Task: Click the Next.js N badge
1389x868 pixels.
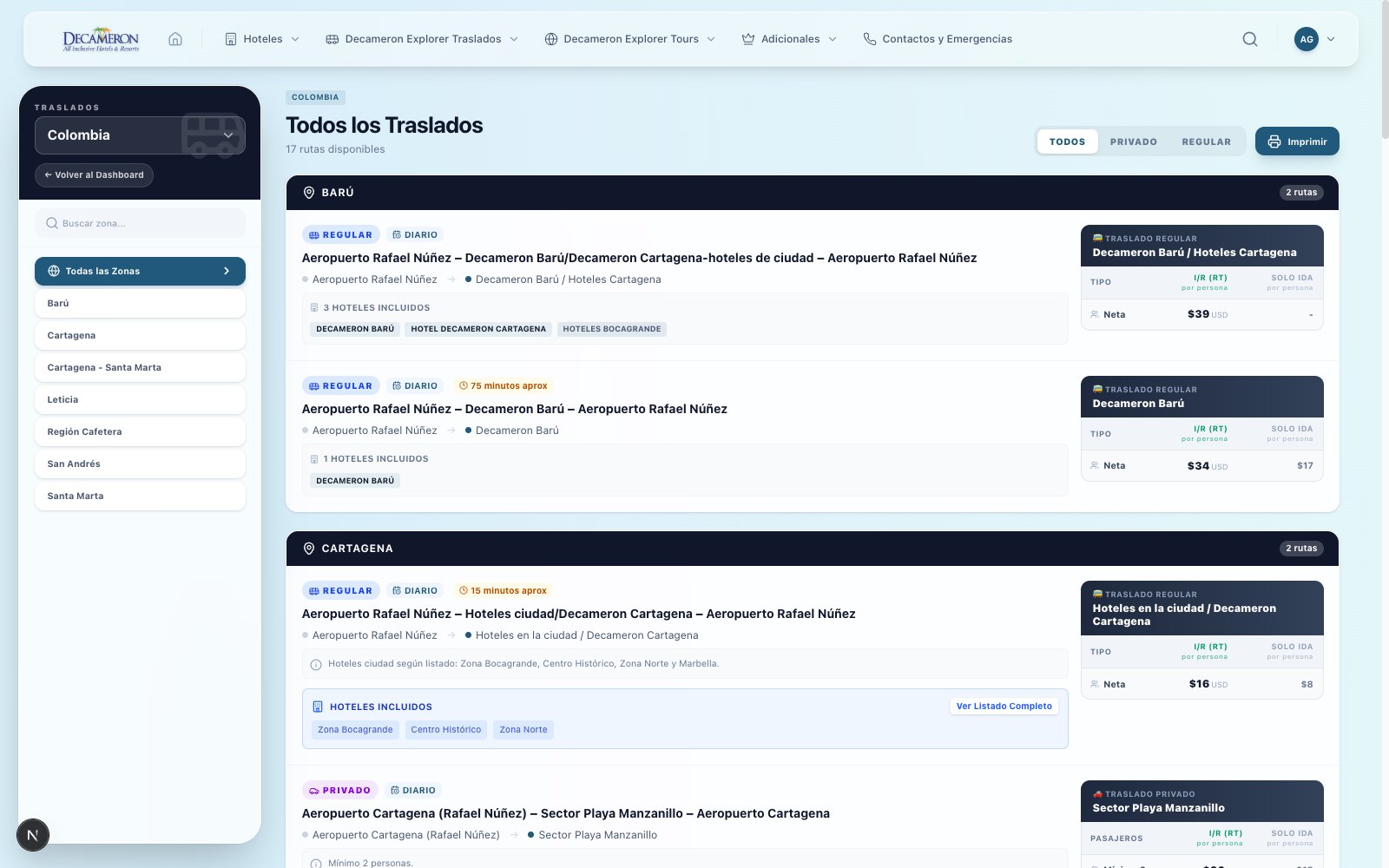Action: (x=33, y=835)
